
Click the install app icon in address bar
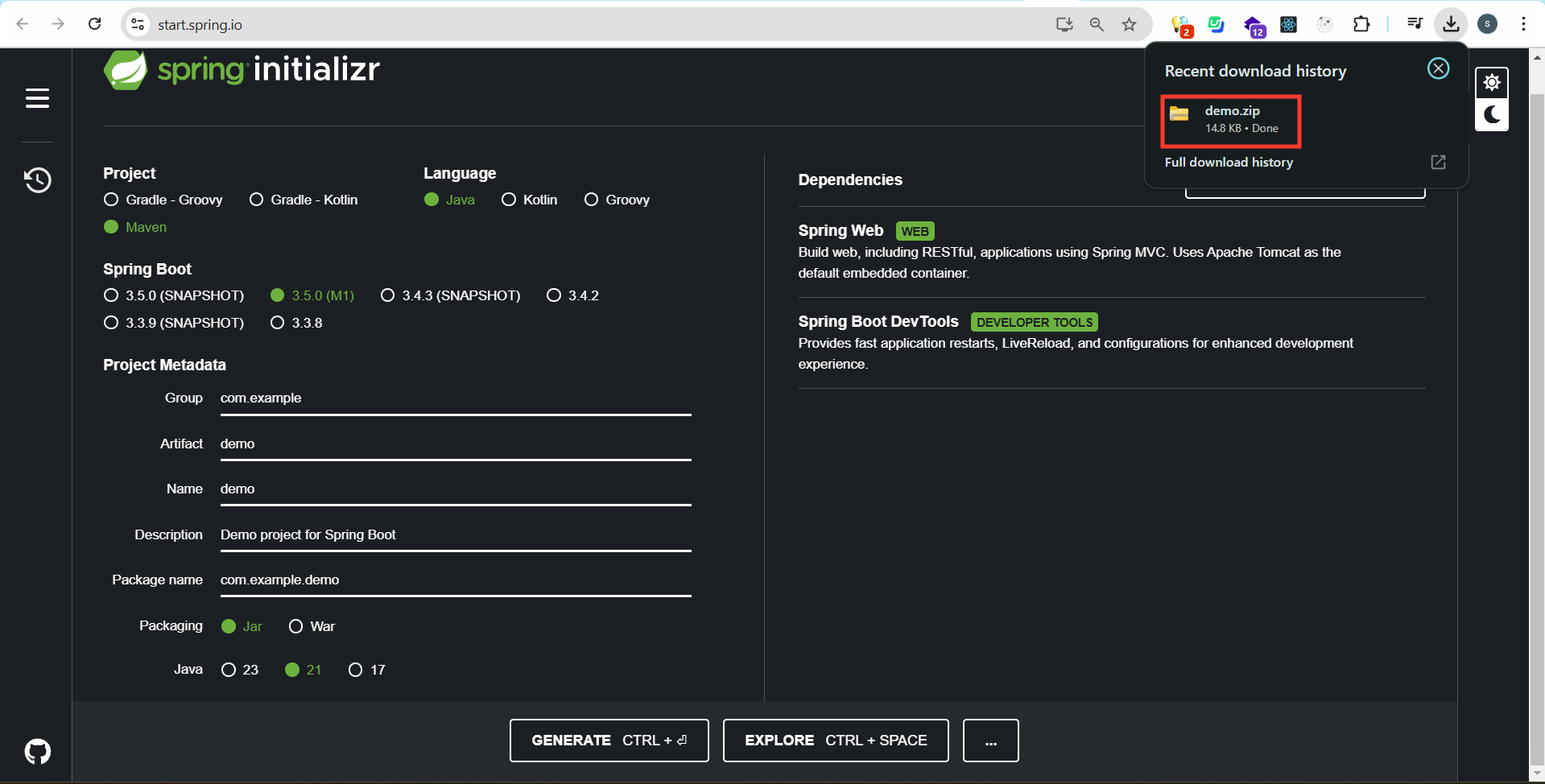coord(1064,24)
